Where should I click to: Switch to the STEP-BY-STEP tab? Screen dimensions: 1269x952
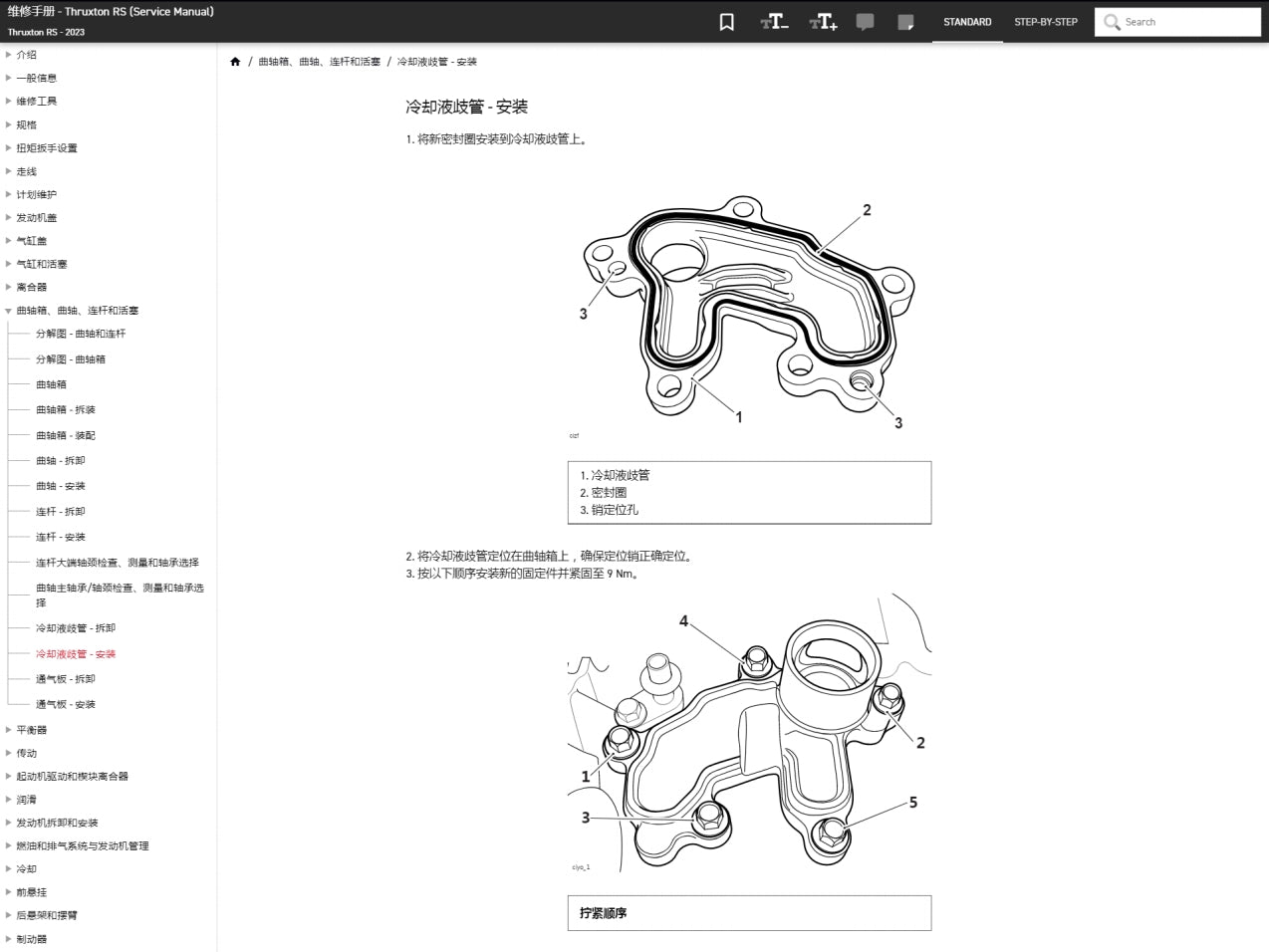(x=1045, y=21)
